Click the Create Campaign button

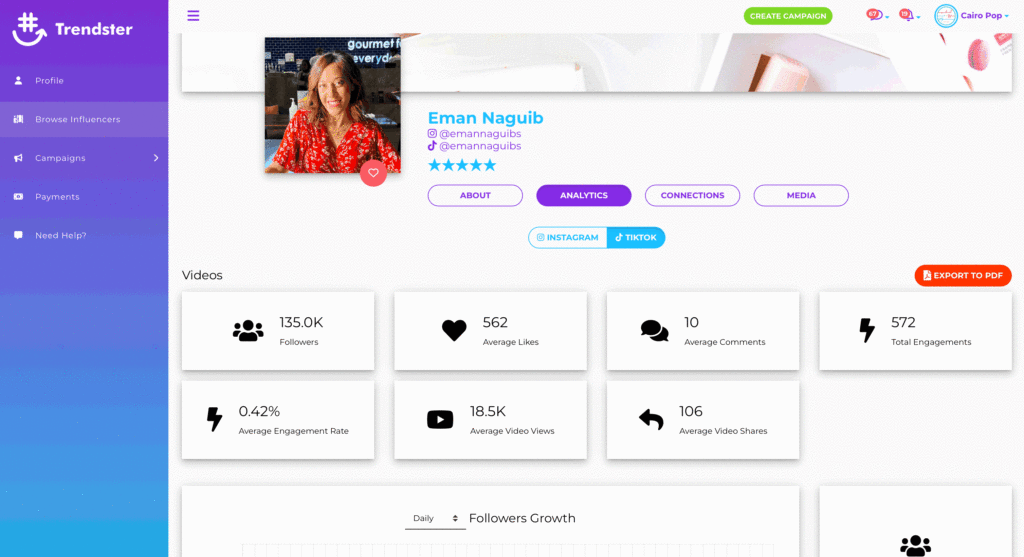point(788,16)
